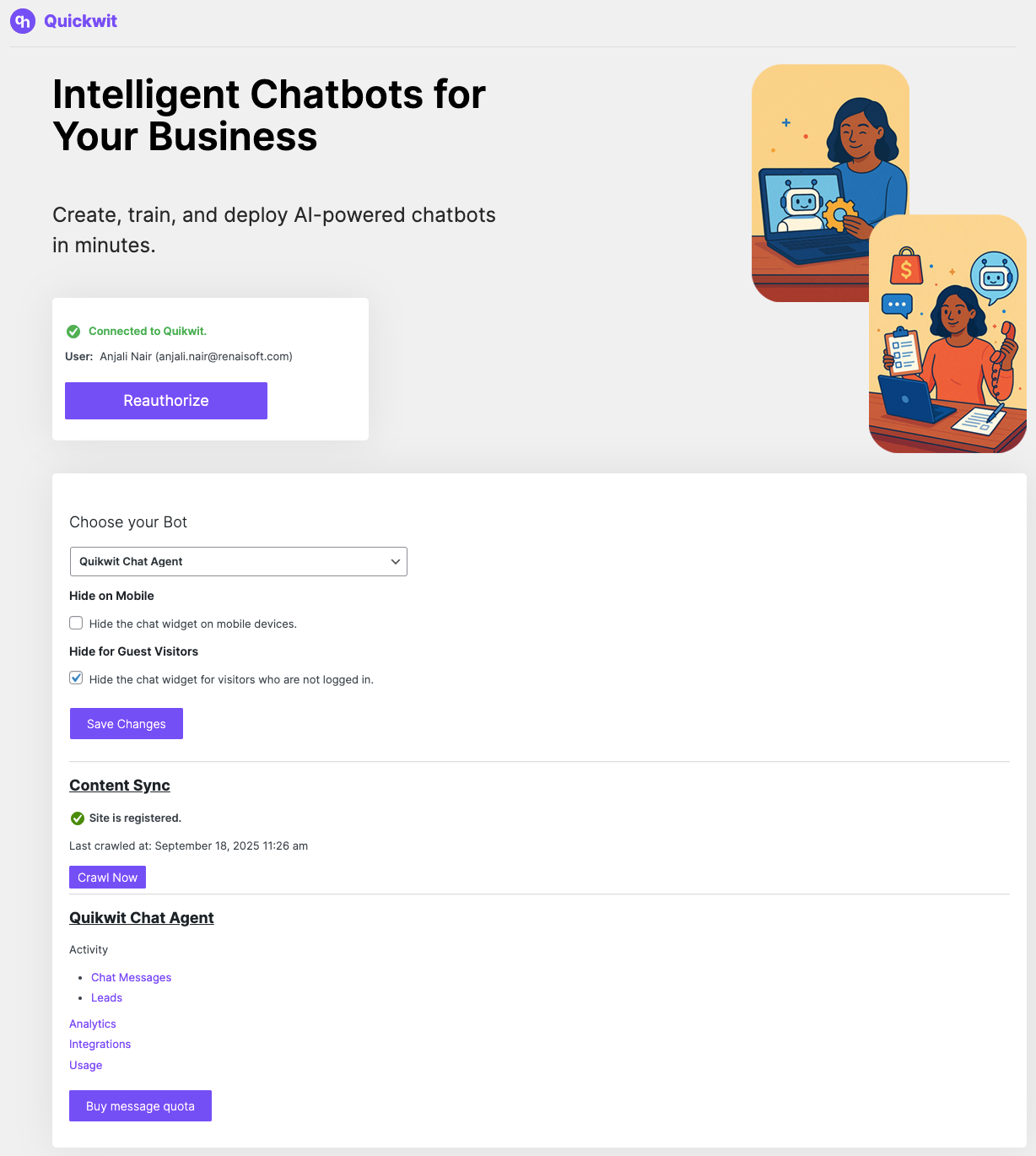Start a crawl with Crawl Now
1036x1156 pixels.
pos(107,878)
